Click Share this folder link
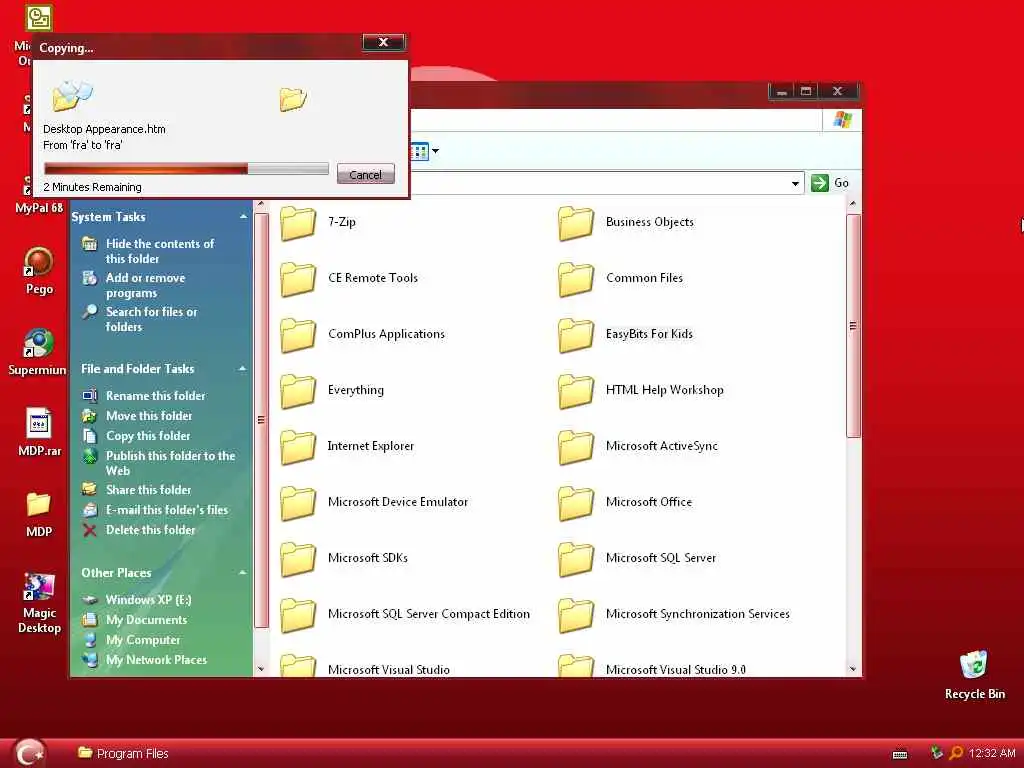The width and height of the screenshot is (1024, 768). [148, 490]
